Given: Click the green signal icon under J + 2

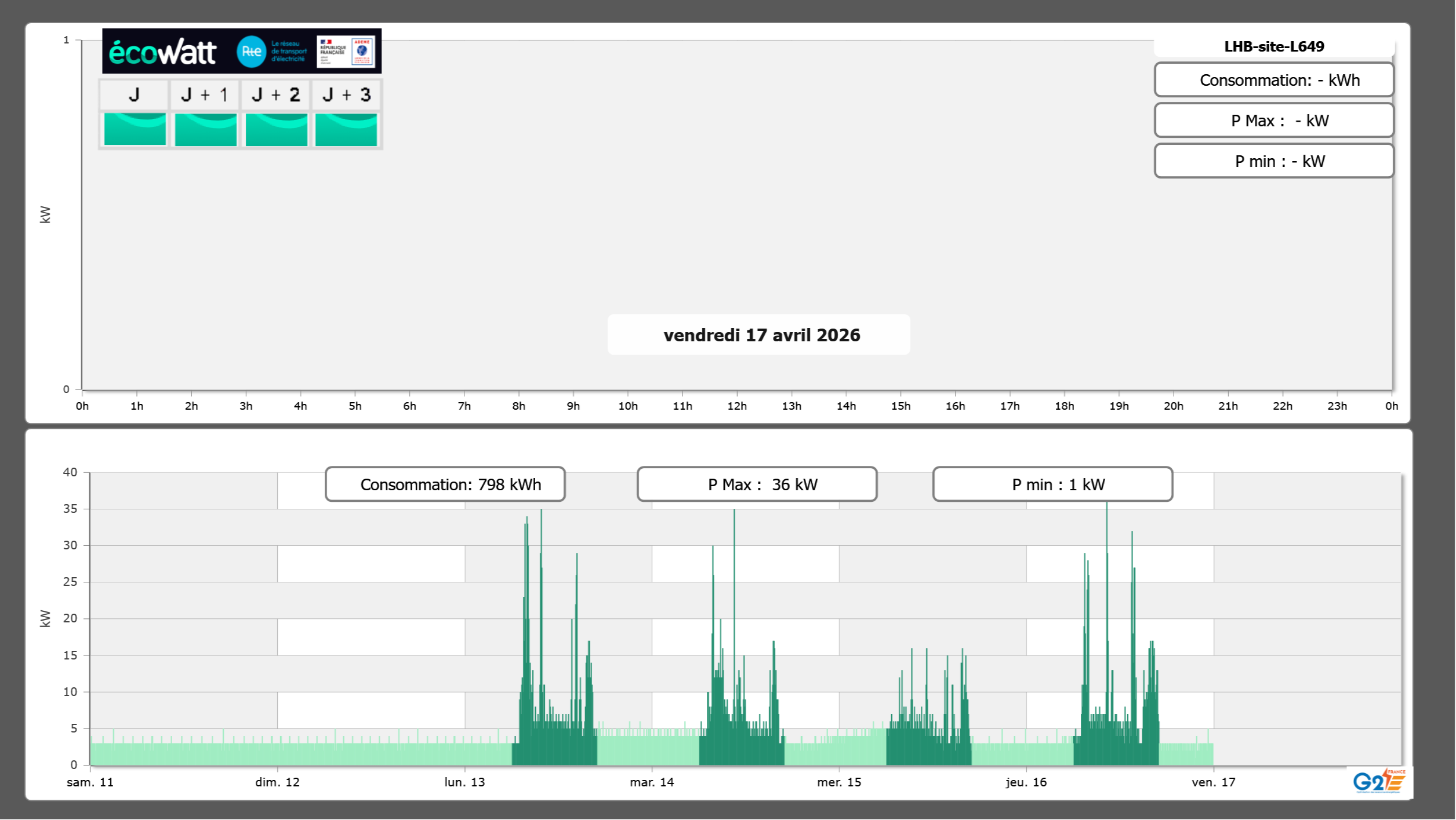Looking at the screenshot, I should [276, 129].
